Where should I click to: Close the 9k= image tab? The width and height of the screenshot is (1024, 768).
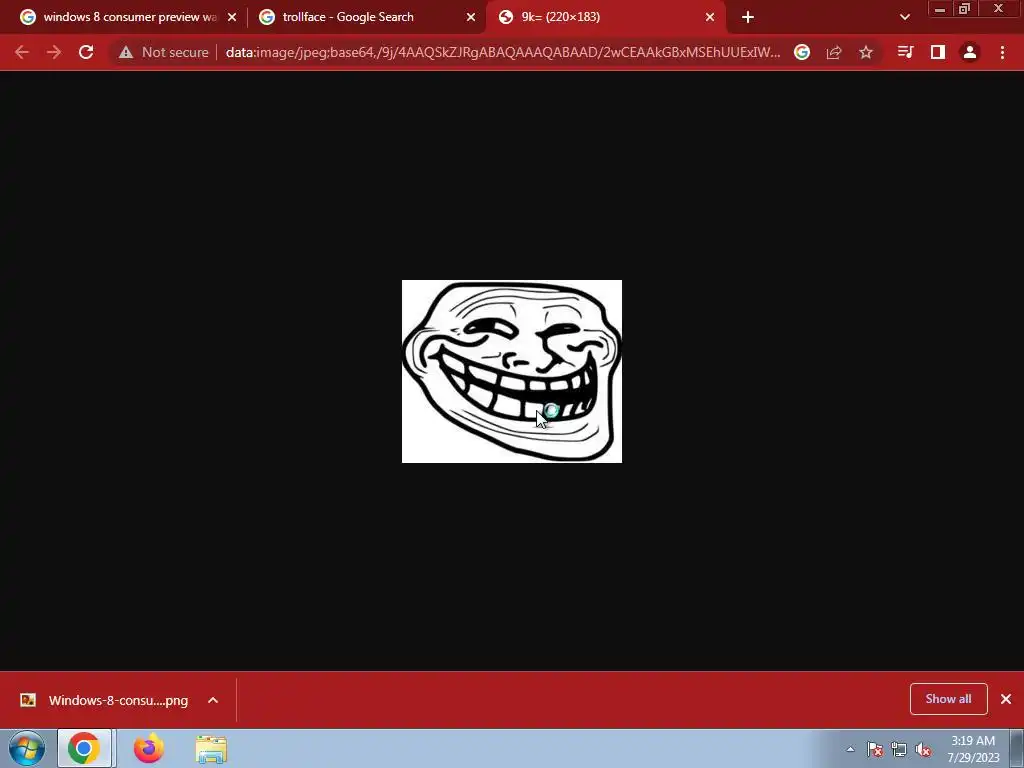coord(710,18)
